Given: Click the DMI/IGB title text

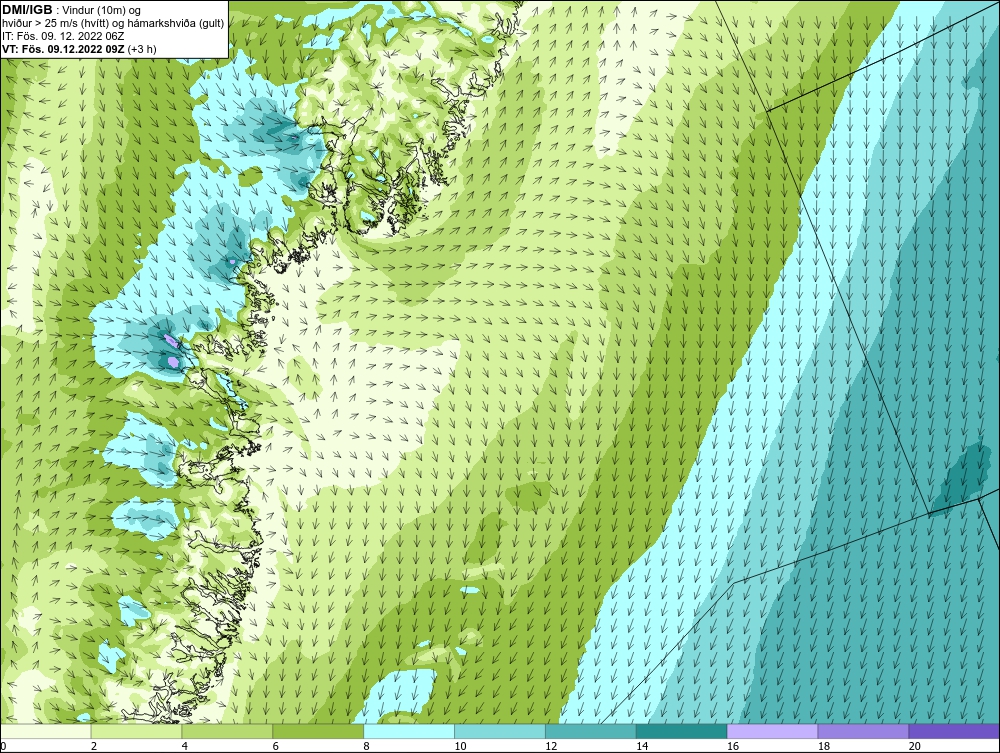Looking at the screenshot, I should click(27, 10).
